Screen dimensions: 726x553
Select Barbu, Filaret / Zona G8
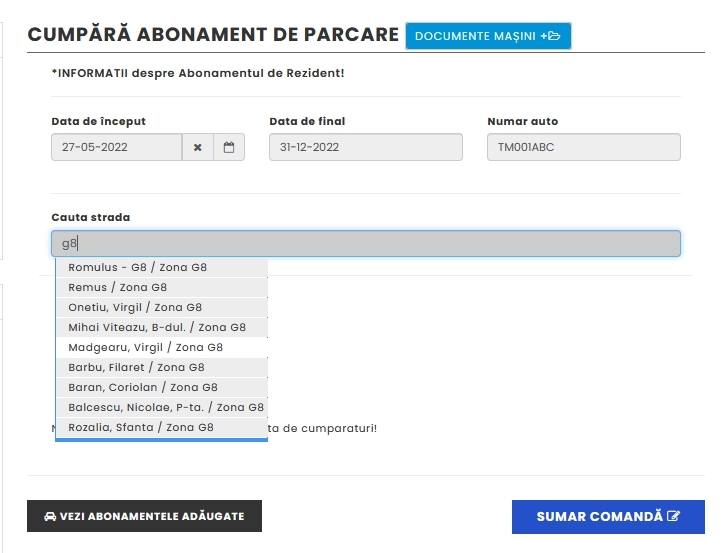point(162,367)
